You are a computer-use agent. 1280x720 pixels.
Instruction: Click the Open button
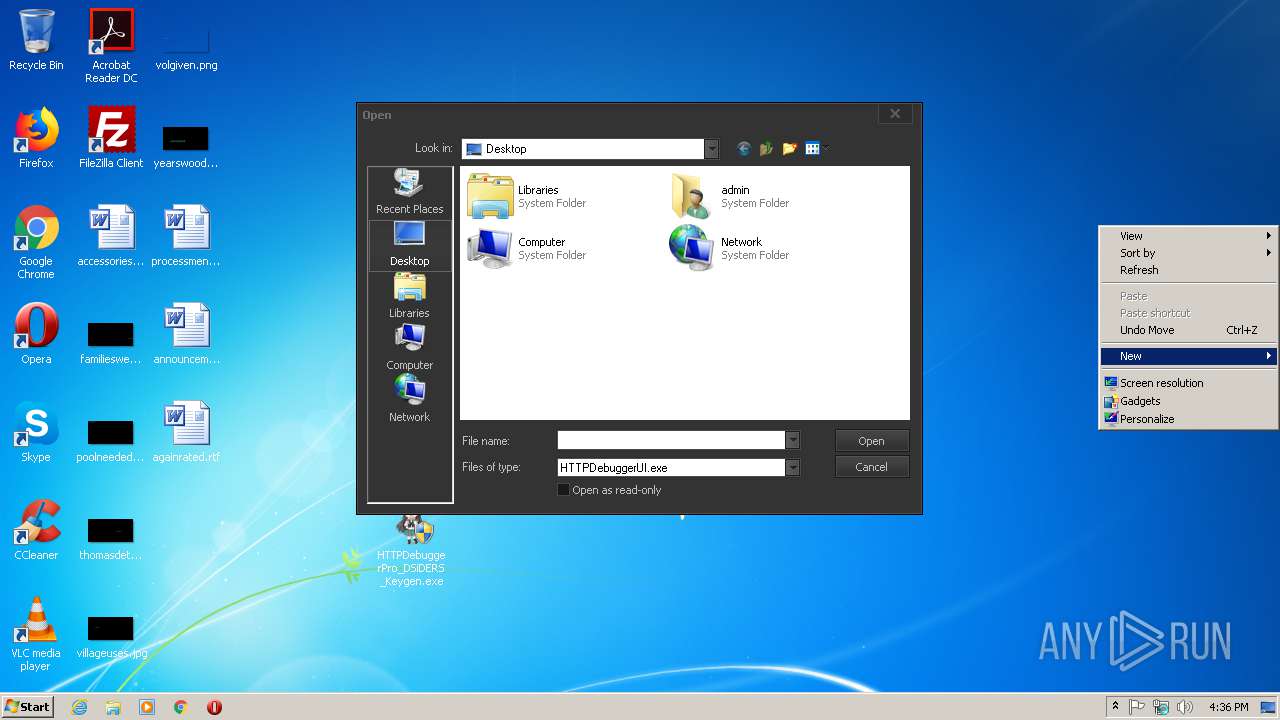pos(871,441)
